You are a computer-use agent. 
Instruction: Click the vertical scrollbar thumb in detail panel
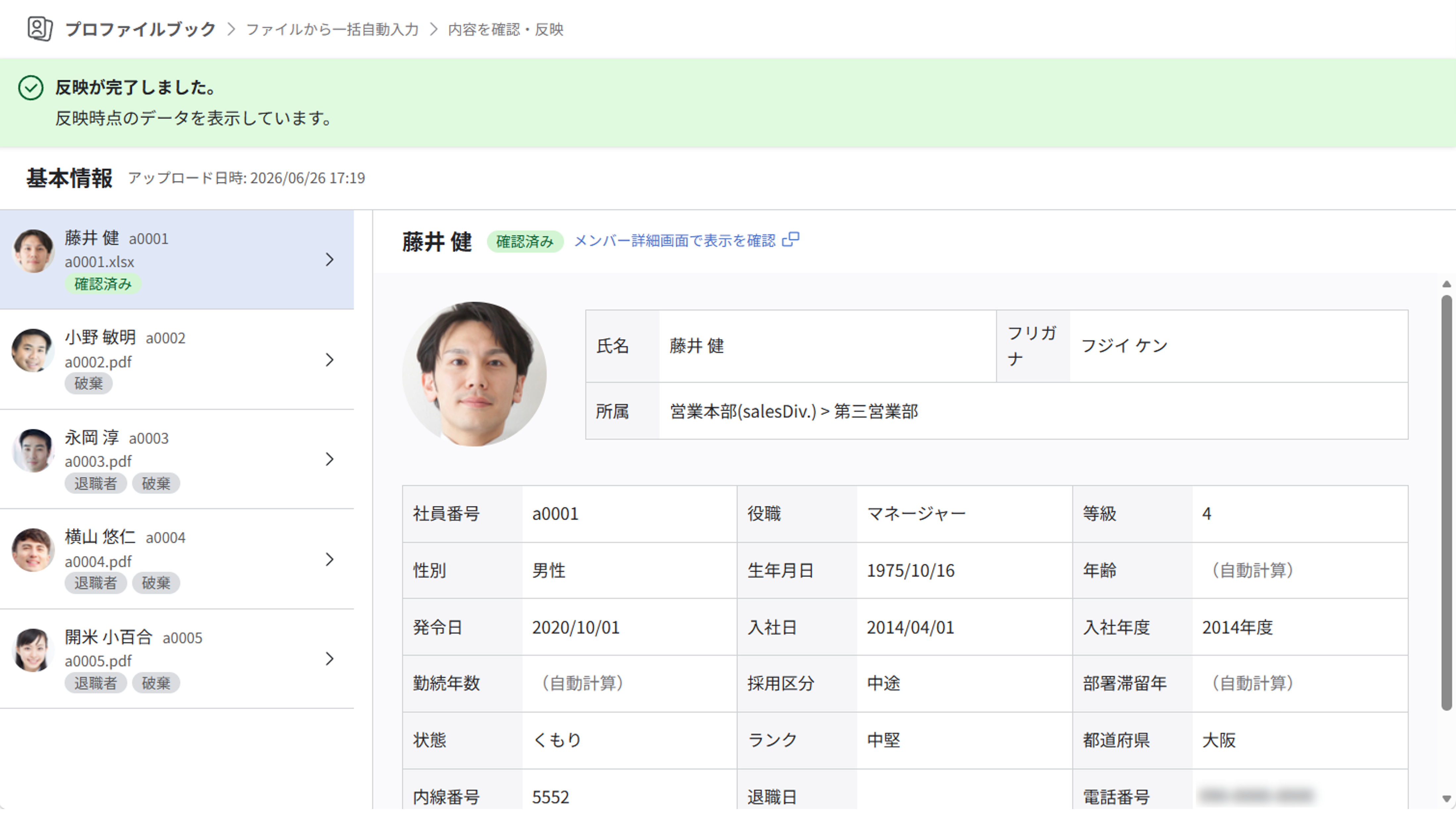click(x=1446, y=502)
